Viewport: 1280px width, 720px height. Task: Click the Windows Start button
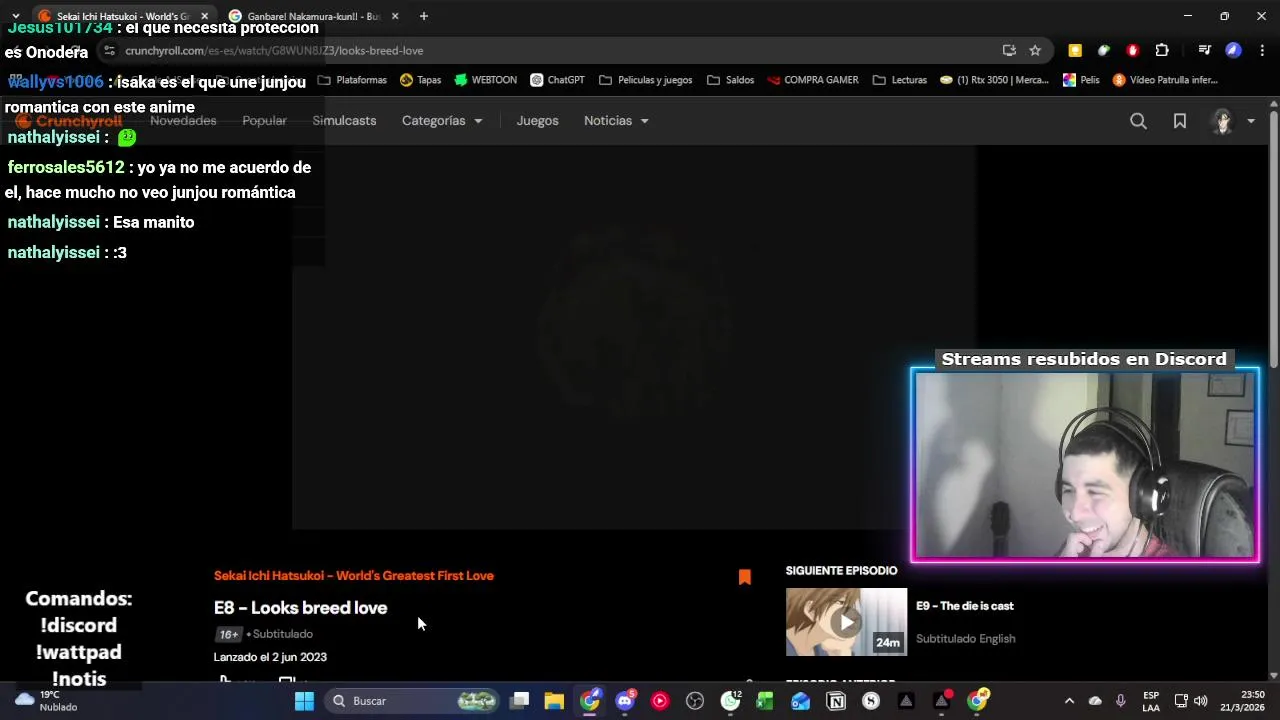(x=304, y=701)
